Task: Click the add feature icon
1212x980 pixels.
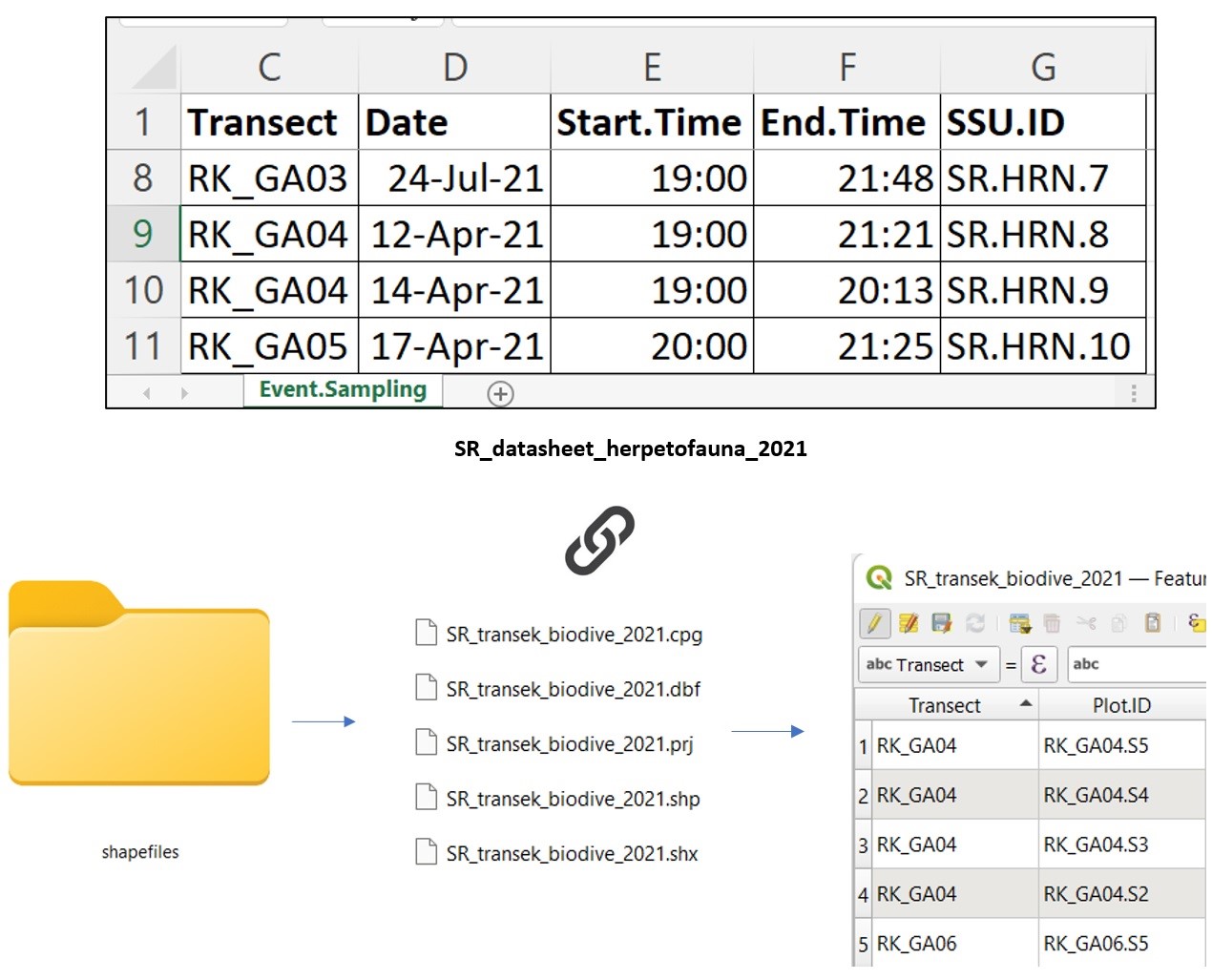Action: 1020,623
